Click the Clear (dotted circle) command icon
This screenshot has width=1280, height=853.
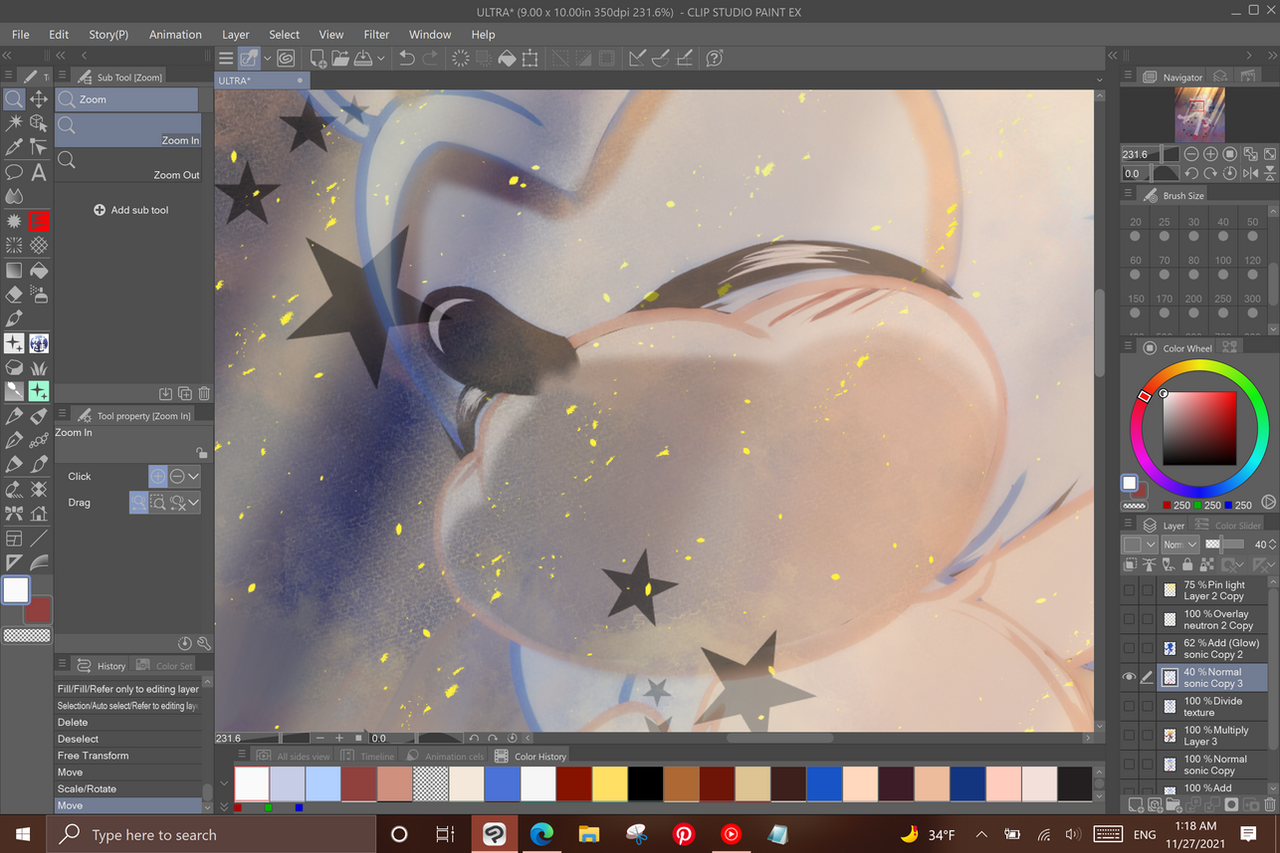pos(461,58)
